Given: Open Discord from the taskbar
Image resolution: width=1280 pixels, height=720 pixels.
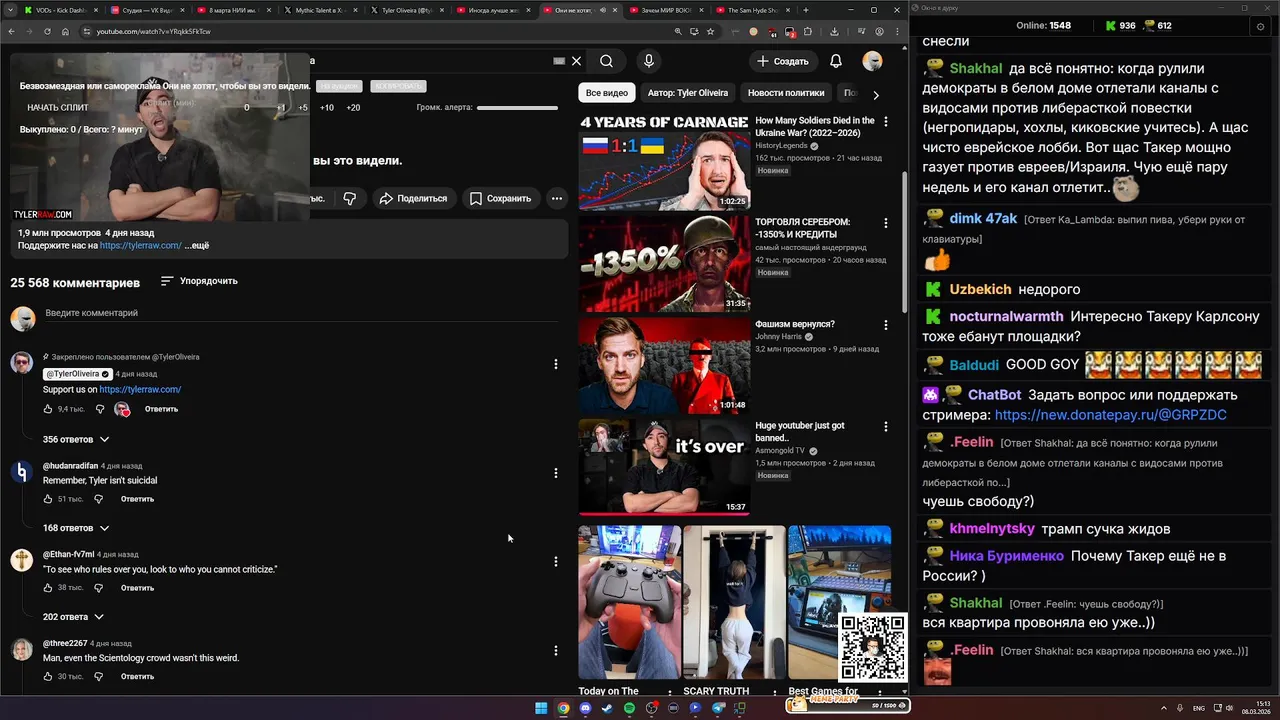Looking at the screenshot, I should click(585, 708).
